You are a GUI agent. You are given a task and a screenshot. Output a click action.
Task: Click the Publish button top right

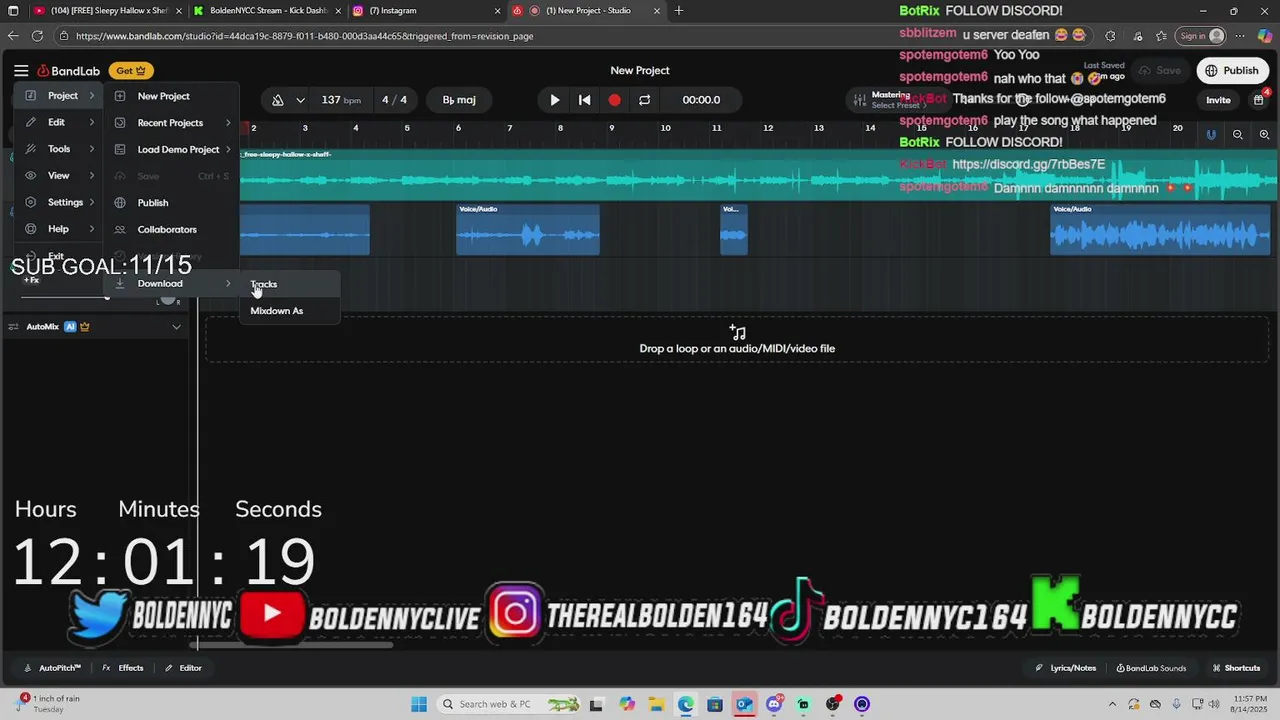1232,71
